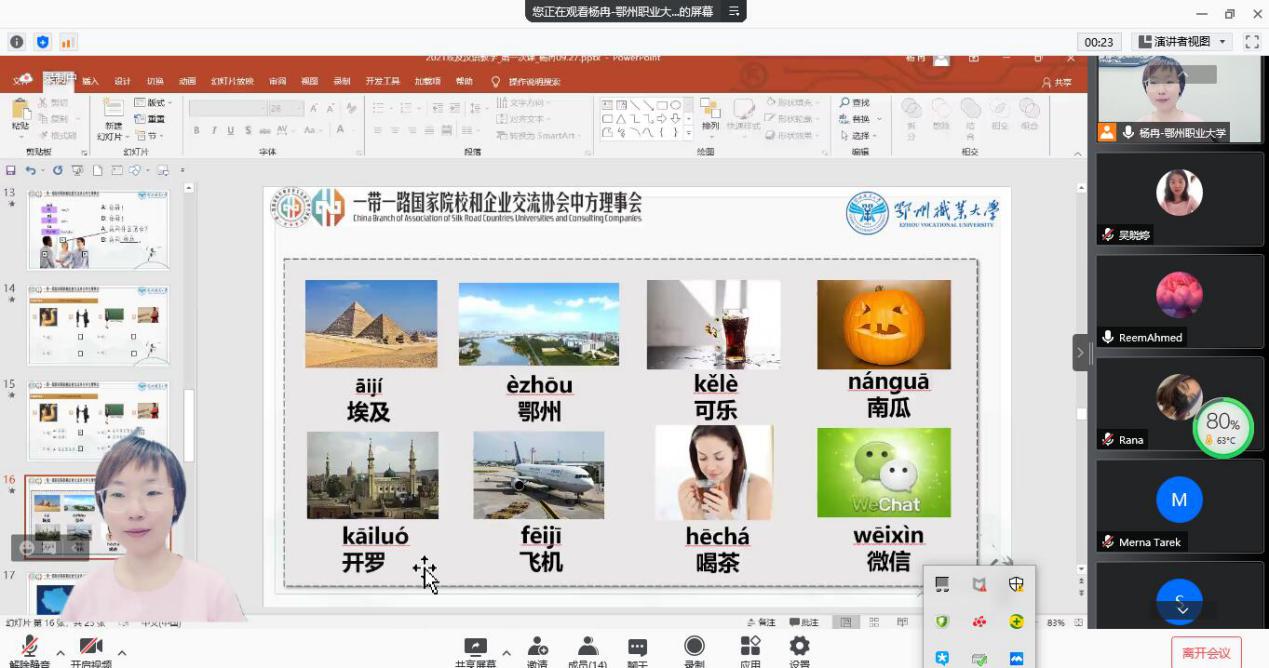
Task: Toggle full screen mode at top right
Action: pos(1251,42)
